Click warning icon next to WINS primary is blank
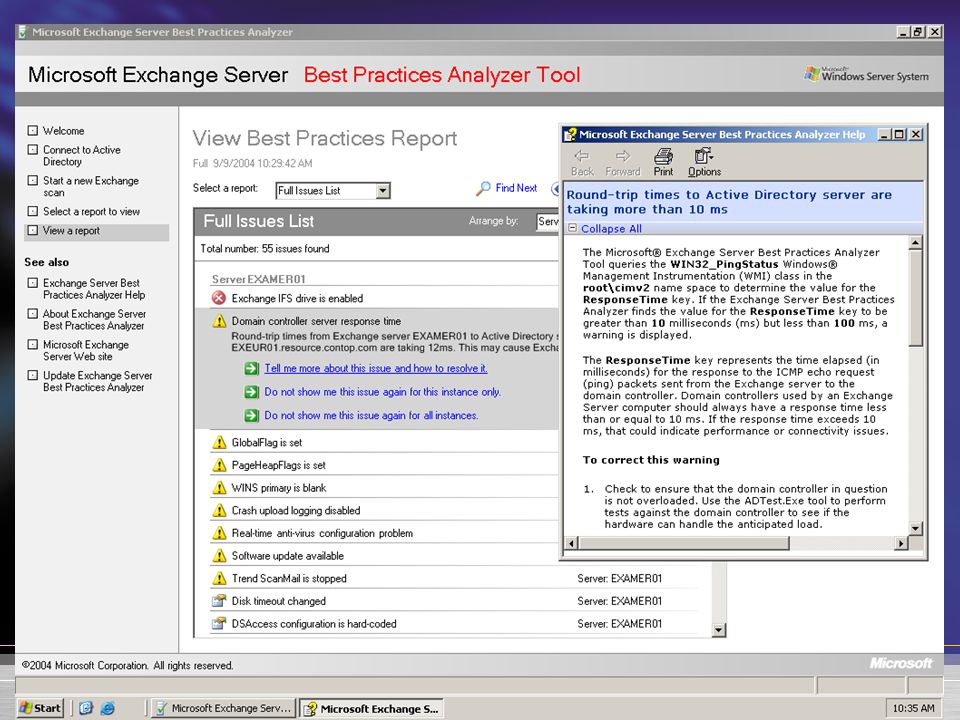Screen dimensions: 960x720 [x=219, y=487]
